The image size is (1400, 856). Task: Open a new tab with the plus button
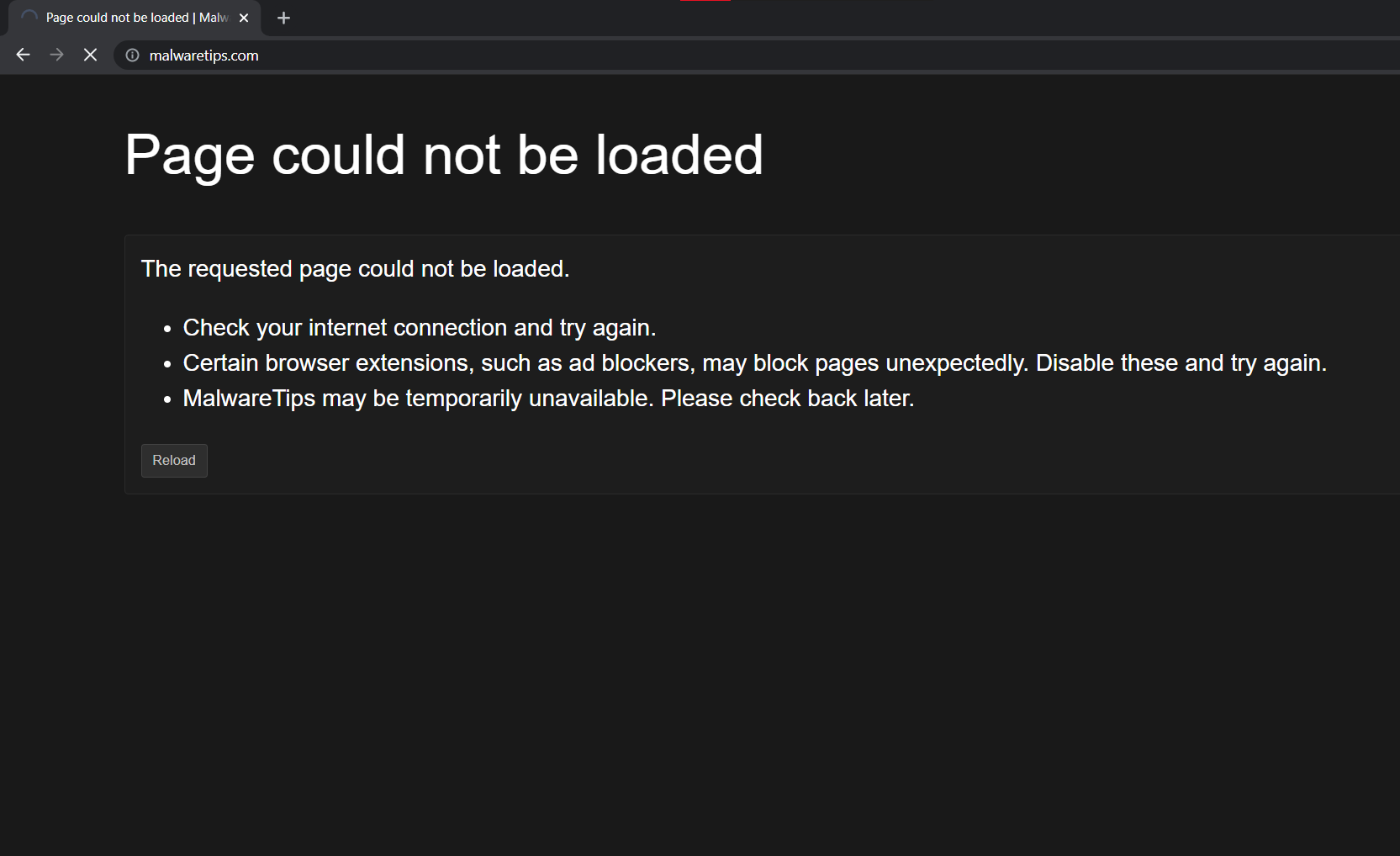pos(283,18)
